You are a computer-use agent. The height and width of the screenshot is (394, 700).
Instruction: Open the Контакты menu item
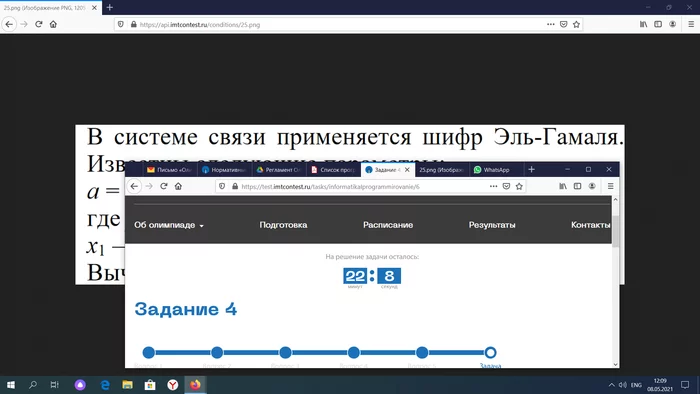(x=590, y=225)
